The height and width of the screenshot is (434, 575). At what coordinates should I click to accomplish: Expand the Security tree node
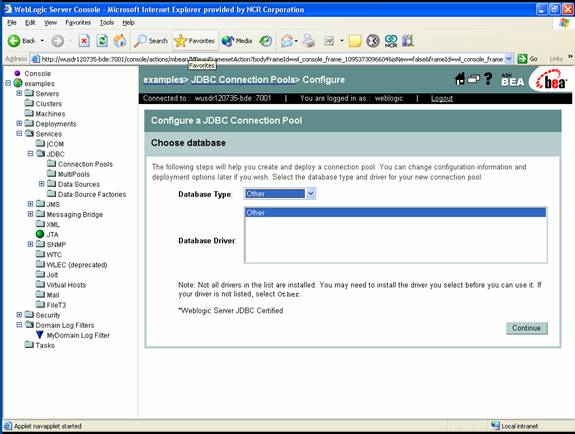click(x=19, y=314)
